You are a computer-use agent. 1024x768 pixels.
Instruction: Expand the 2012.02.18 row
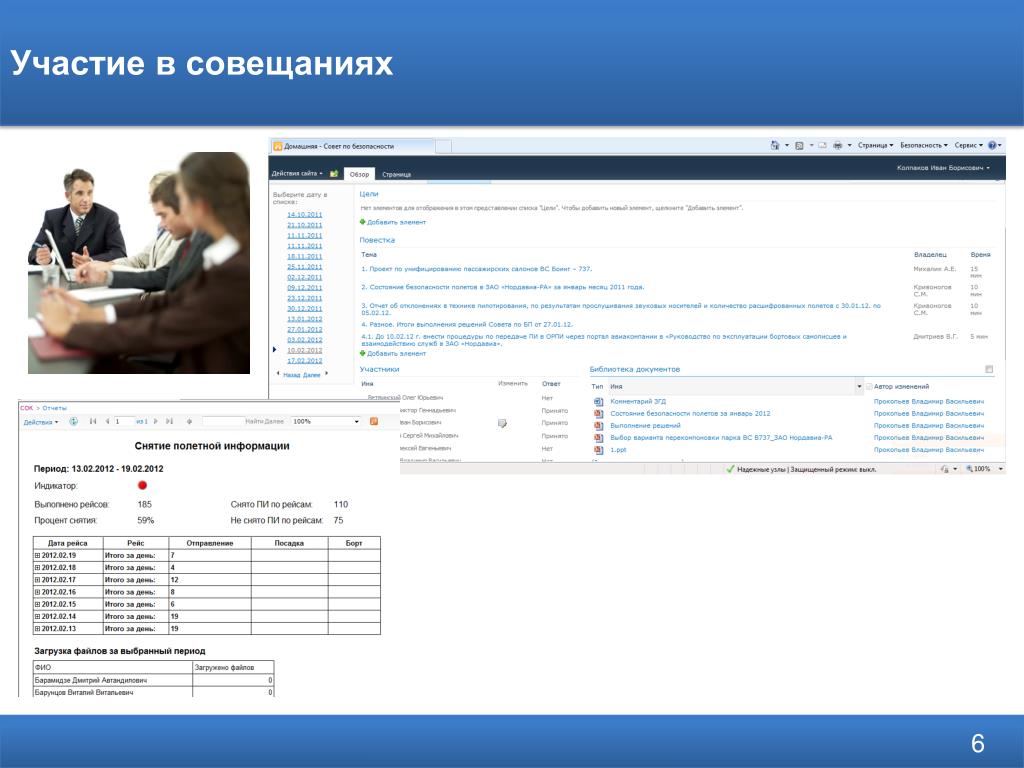click(x=37, y=568)
